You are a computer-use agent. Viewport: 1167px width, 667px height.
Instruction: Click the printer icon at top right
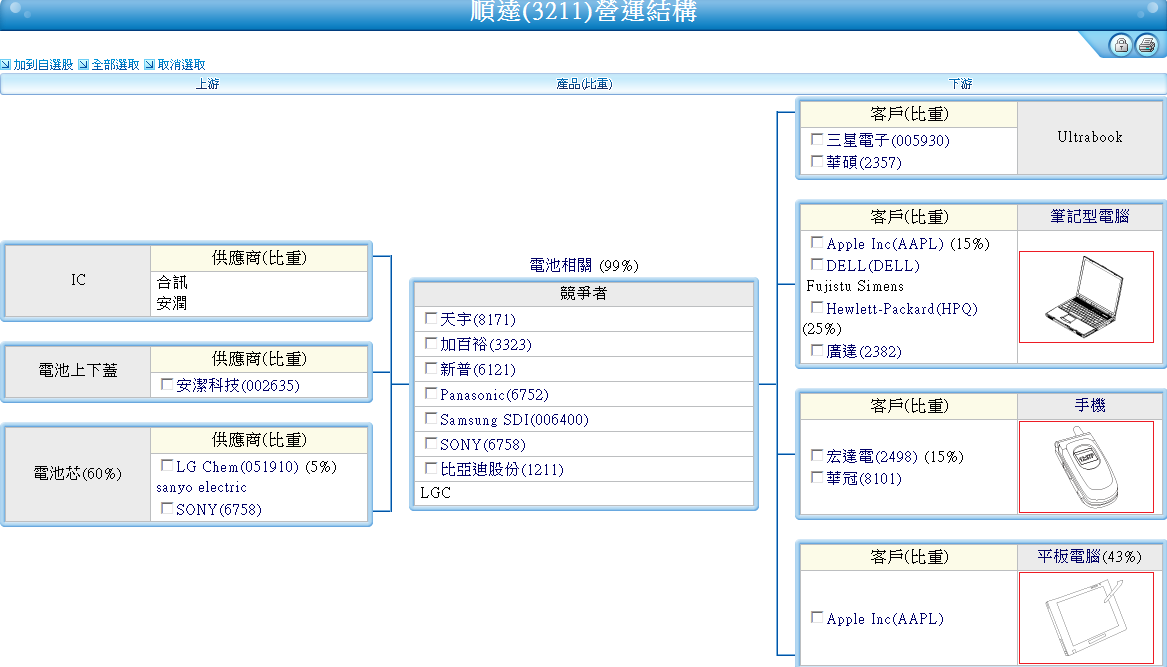click(1147, 45)
